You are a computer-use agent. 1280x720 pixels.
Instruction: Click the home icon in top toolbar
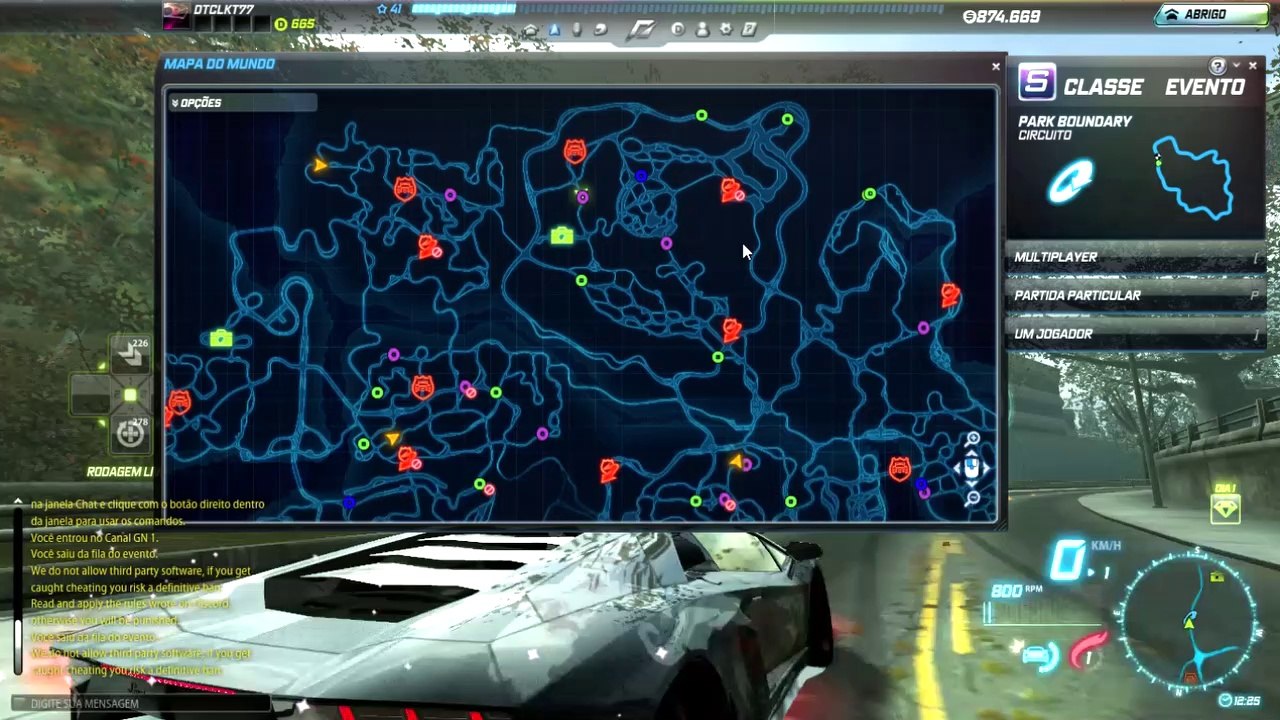pos(531,30)
